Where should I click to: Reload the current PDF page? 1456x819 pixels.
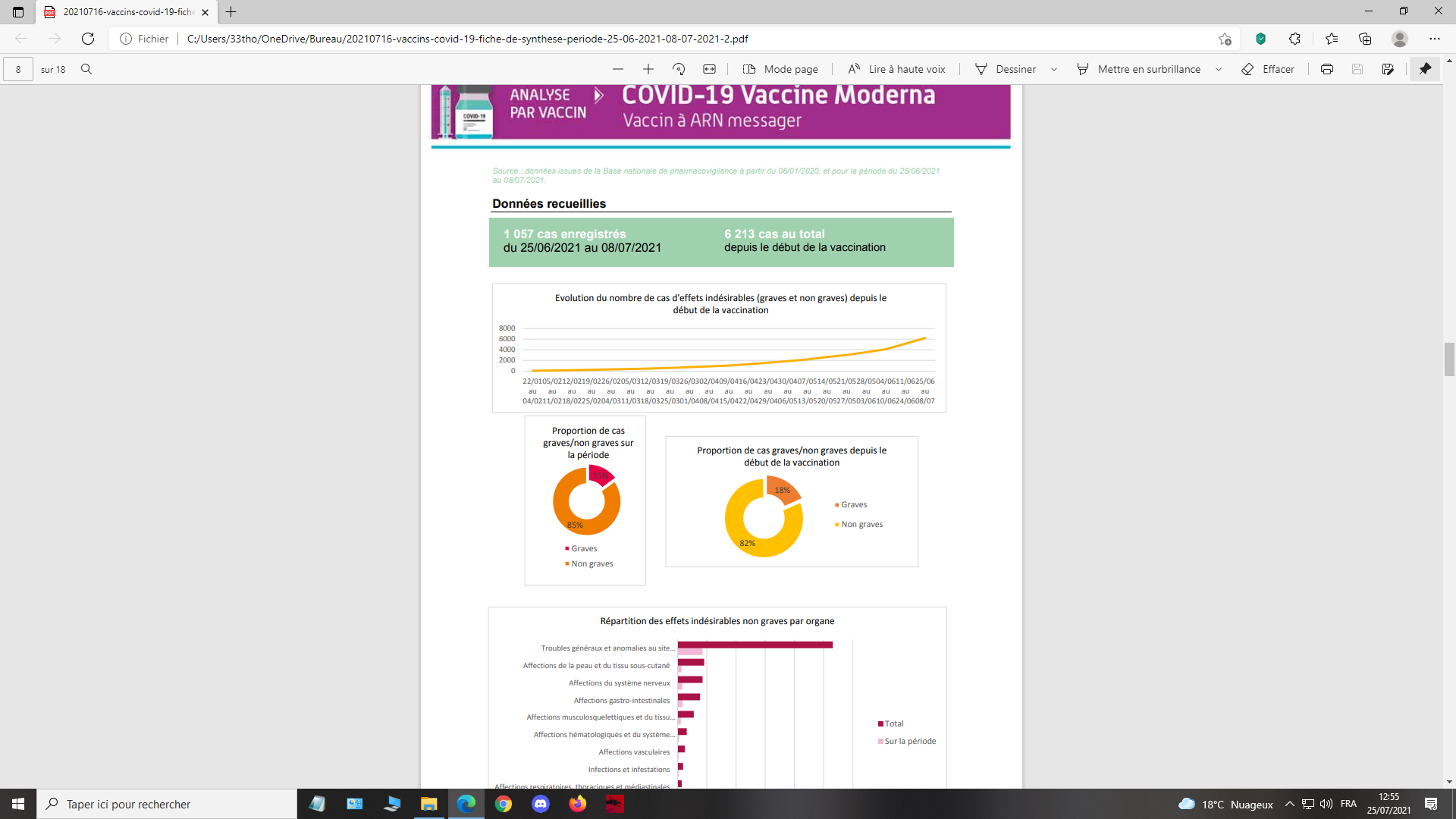(88, 39)
